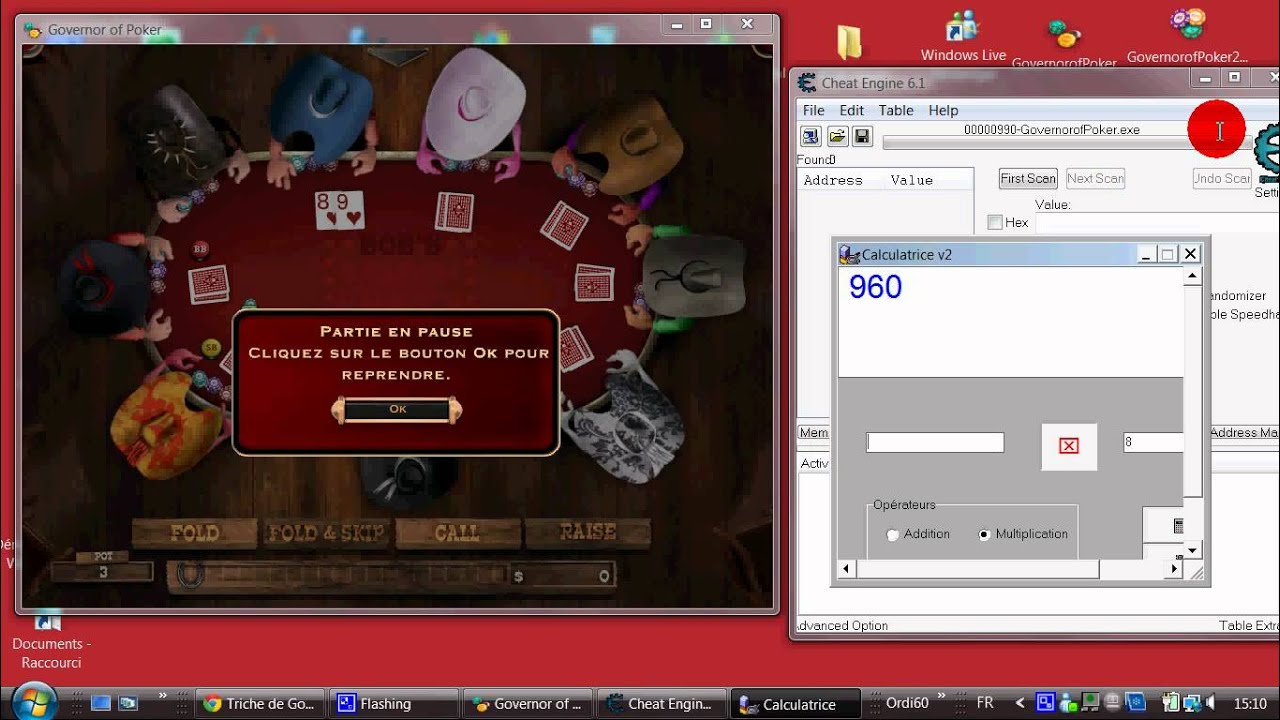1280x720 pixels.
Task: Open the Table menu in Cheat Engine
Action: pos(895,110)
